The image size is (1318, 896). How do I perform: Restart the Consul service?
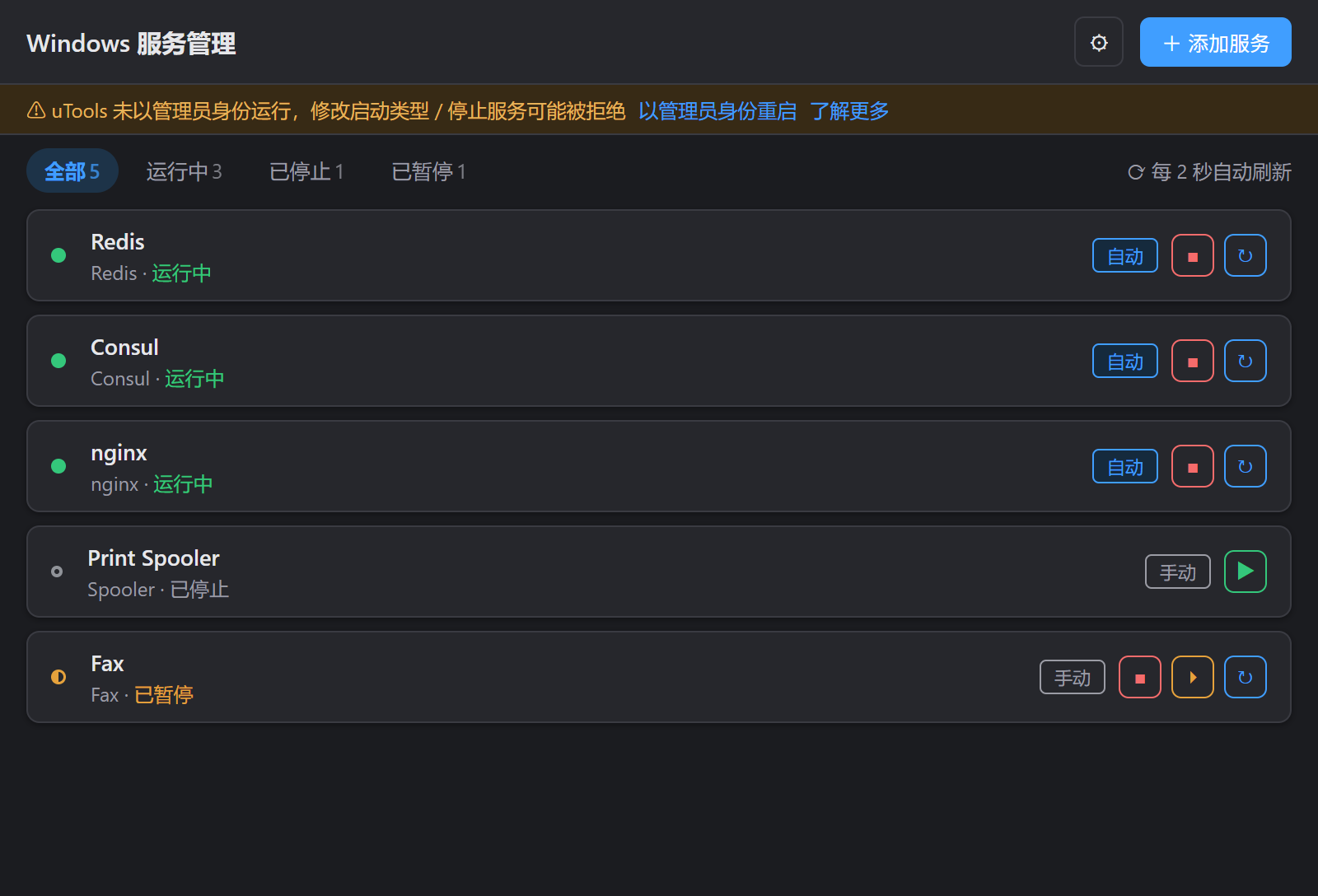point(1246,361)
